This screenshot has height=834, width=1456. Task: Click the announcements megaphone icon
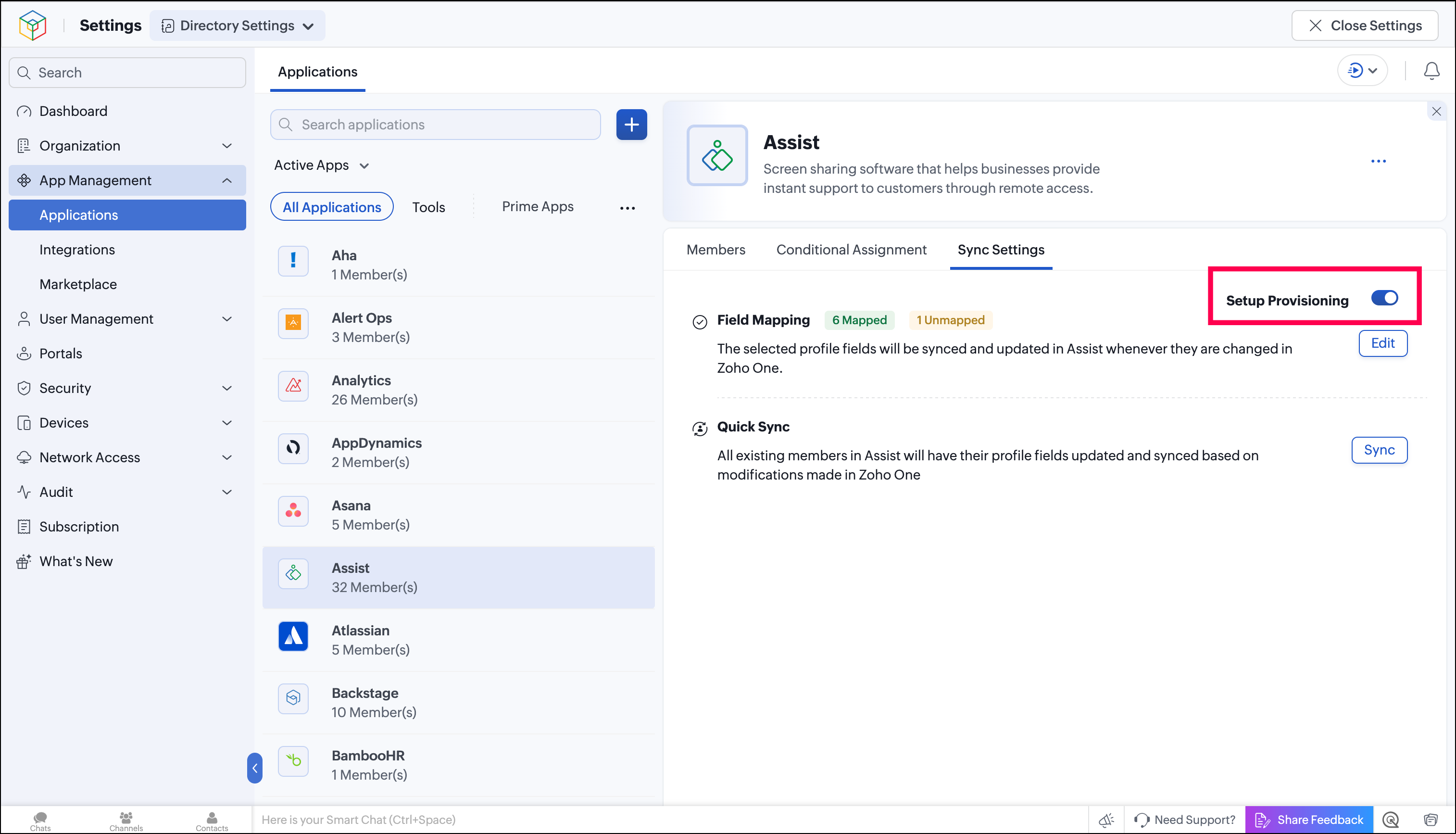(1106, 820)
